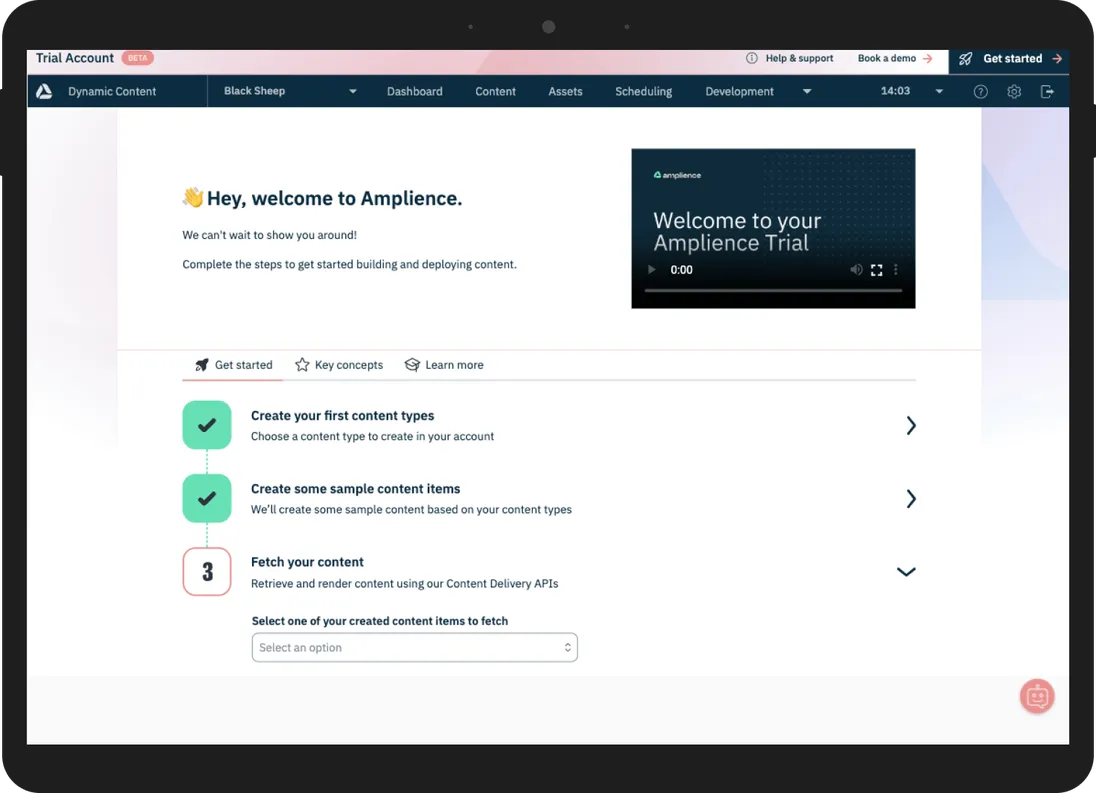Open the video fullscreen icon
Image resolution: width=1096 pixels, height=793 pixels.
pyautogui.click(x=877, y=270)
